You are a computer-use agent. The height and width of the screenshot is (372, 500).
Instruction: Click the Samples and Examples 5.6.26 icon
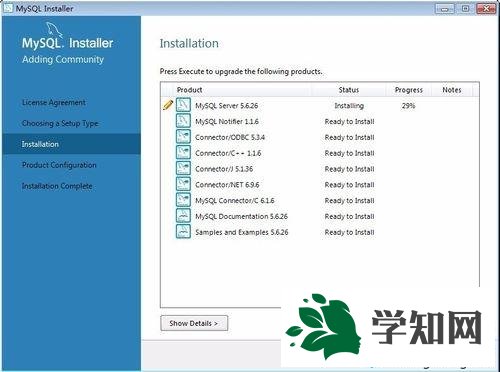[x=183, y=231]
